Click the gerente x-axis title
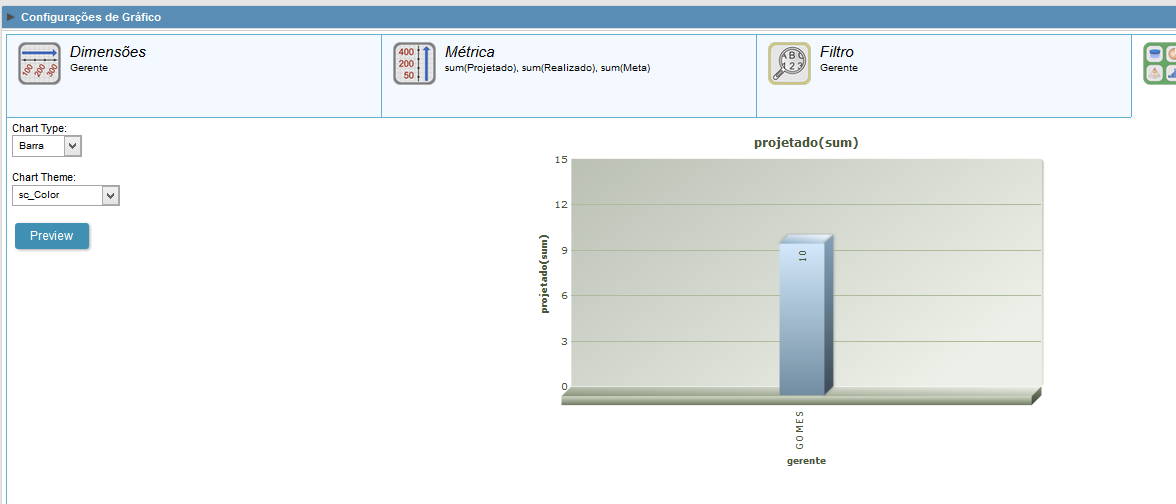Viewport: 1176px width, 504px height. pos(806,461)
